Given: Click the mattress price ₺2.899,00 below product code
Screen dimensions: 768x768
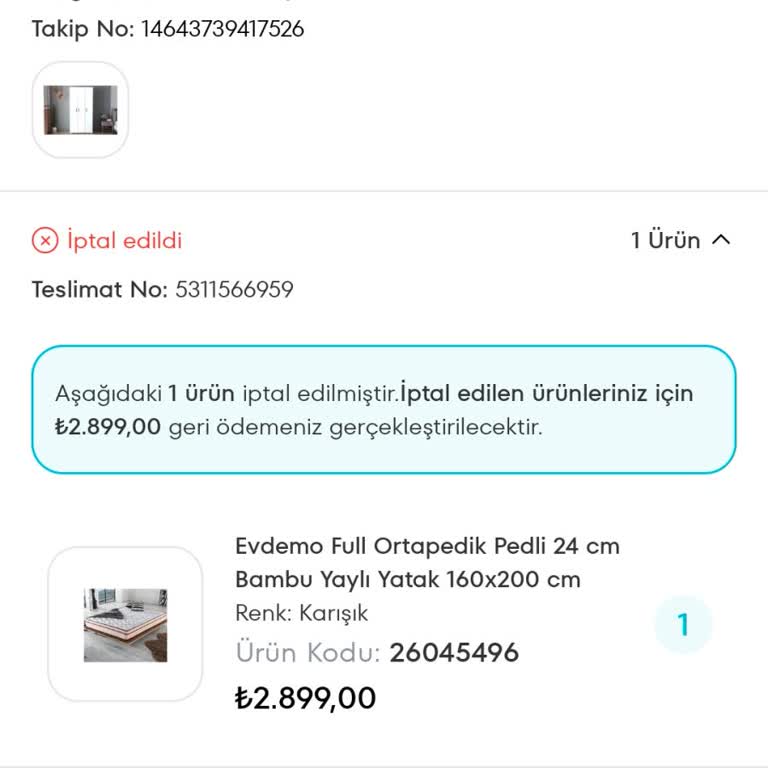Looking at the screenshot, I should pyautogui.click(x=305, y=698).
